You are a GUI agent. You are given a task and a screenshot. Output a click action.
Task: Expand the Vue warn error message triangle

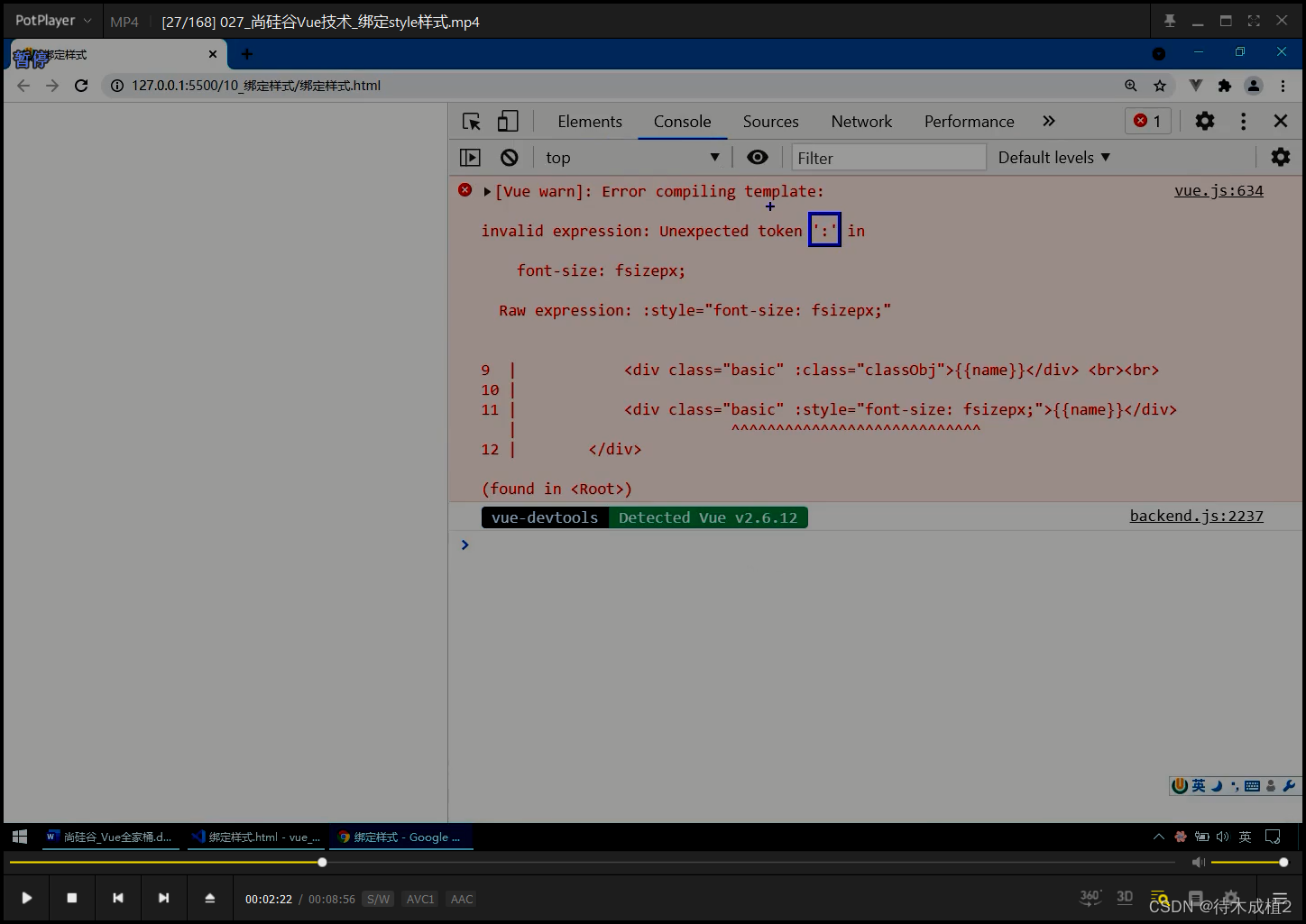[x=487, y=191]
